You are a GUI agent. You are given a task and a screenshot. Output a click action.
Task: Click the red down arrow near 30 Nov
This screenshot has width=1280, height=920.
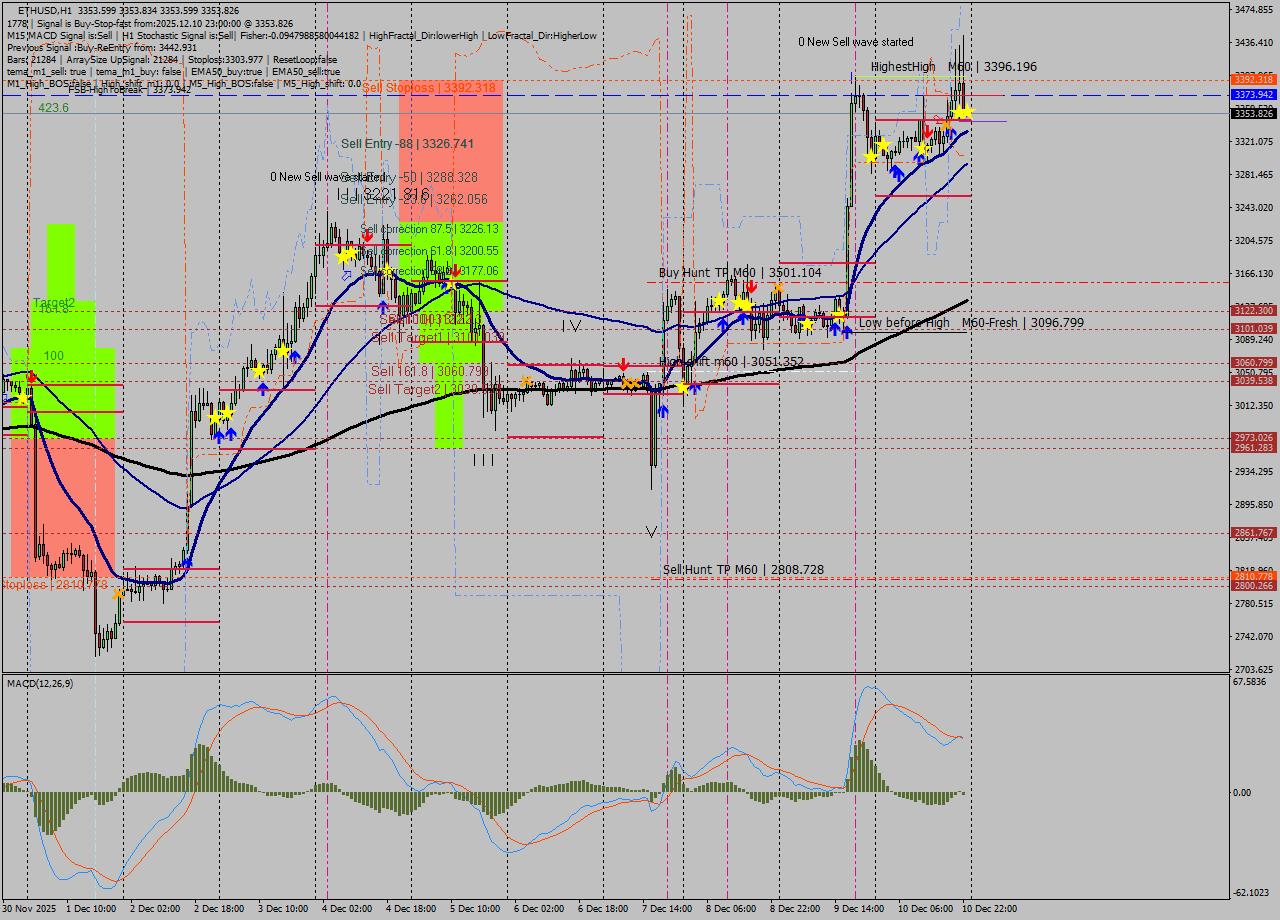[x=31, y=376]
